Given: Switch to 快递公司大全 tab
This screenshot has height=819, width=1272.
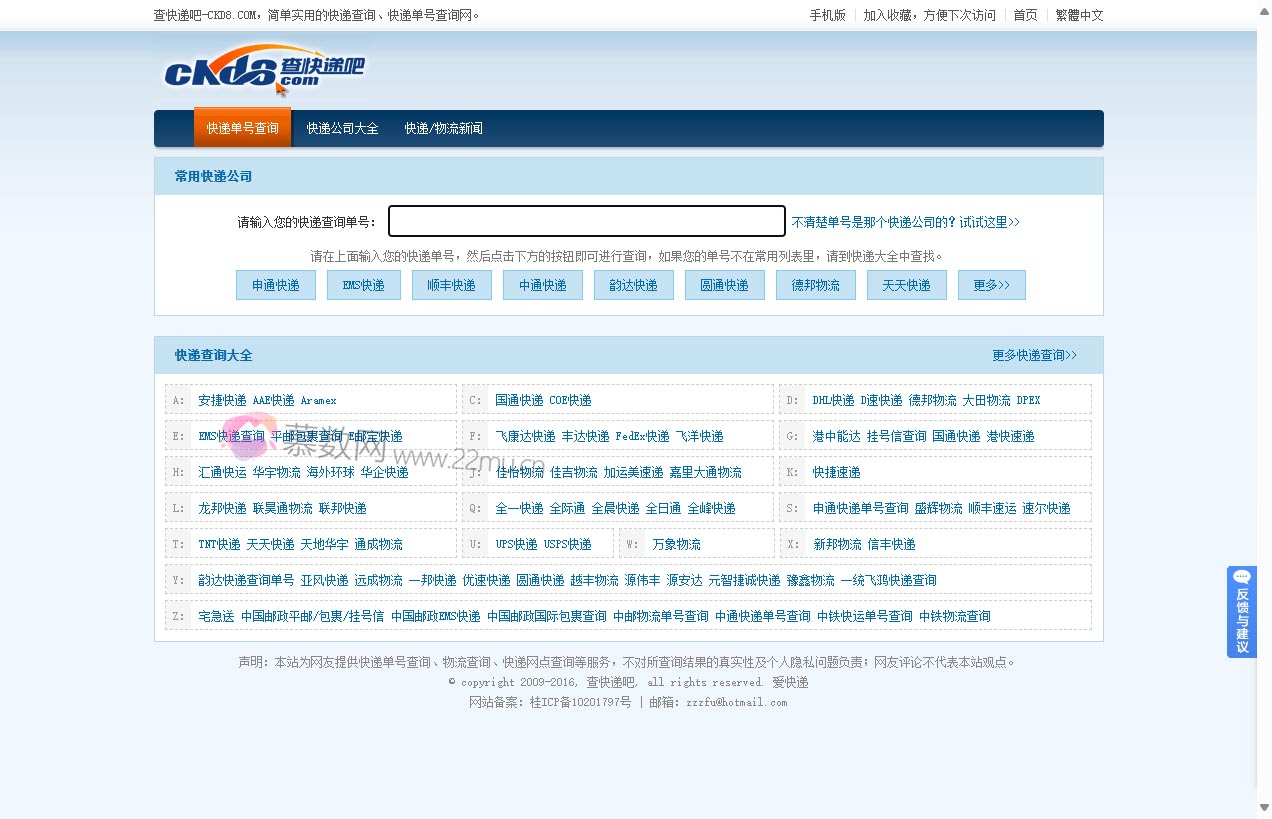Looking at the screenshot, I should pyautogui.click(x=342, y=128).
